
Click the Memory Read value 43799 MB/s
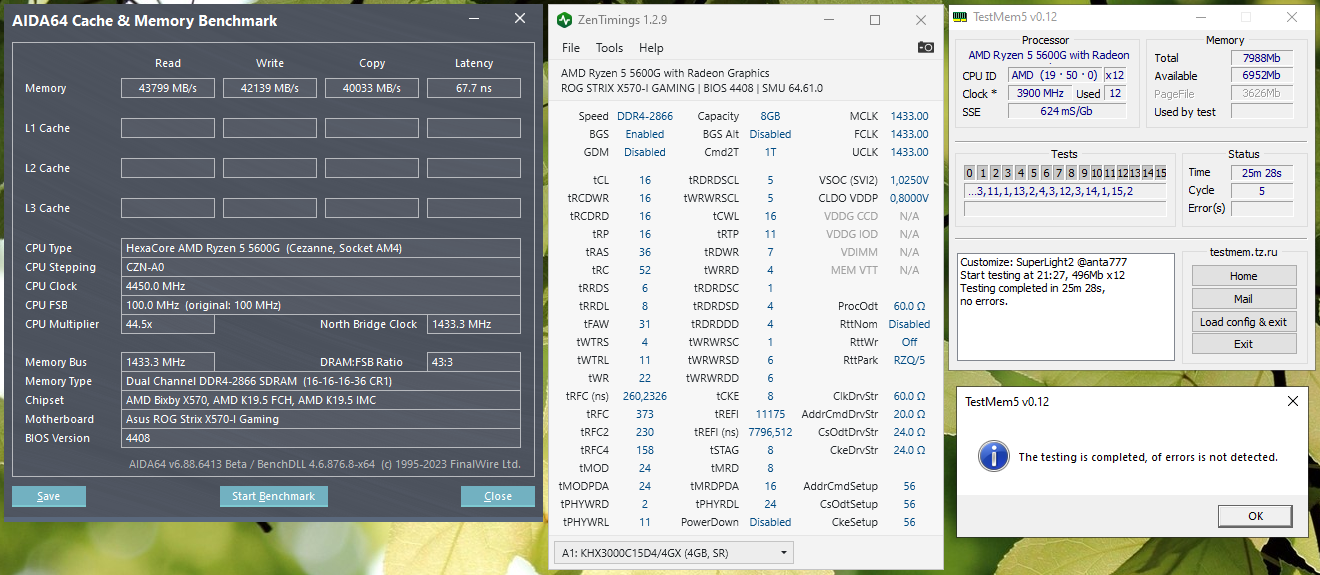pyautogui.click(x=168, y=88)
